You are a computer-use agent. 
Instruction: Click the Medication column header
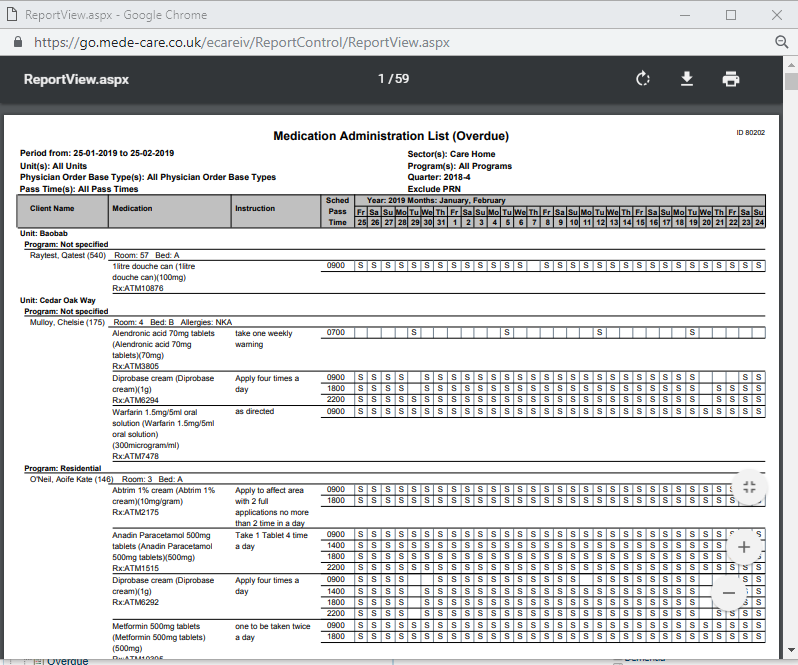pos(132,209)
